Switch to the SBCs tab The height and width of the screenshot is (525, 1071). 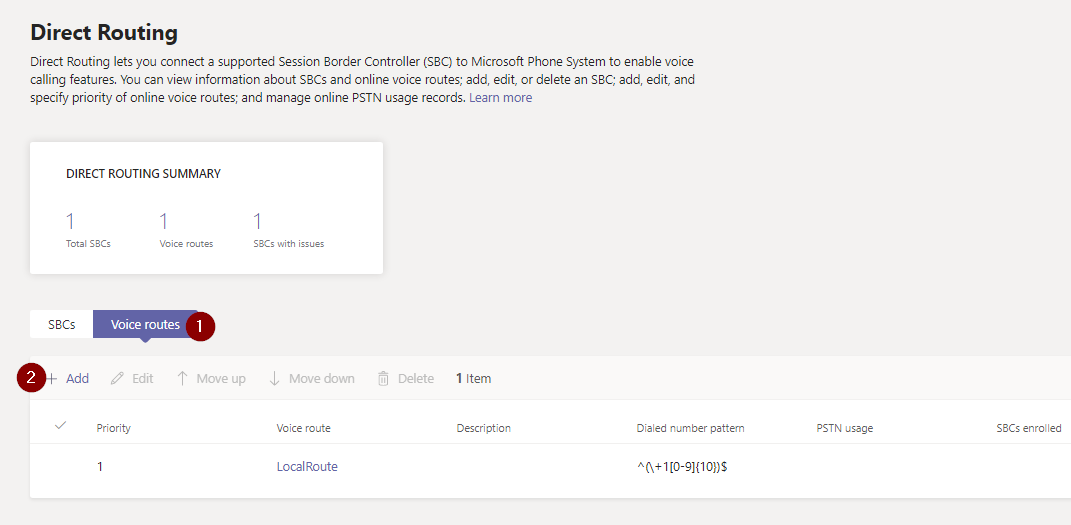click(62, 325)
